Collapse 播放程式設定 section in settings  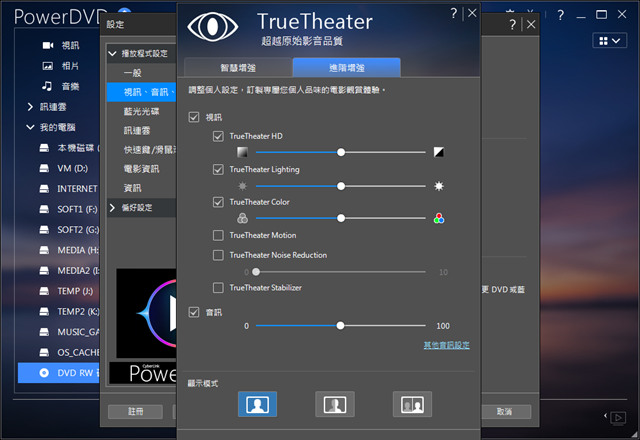112,53
